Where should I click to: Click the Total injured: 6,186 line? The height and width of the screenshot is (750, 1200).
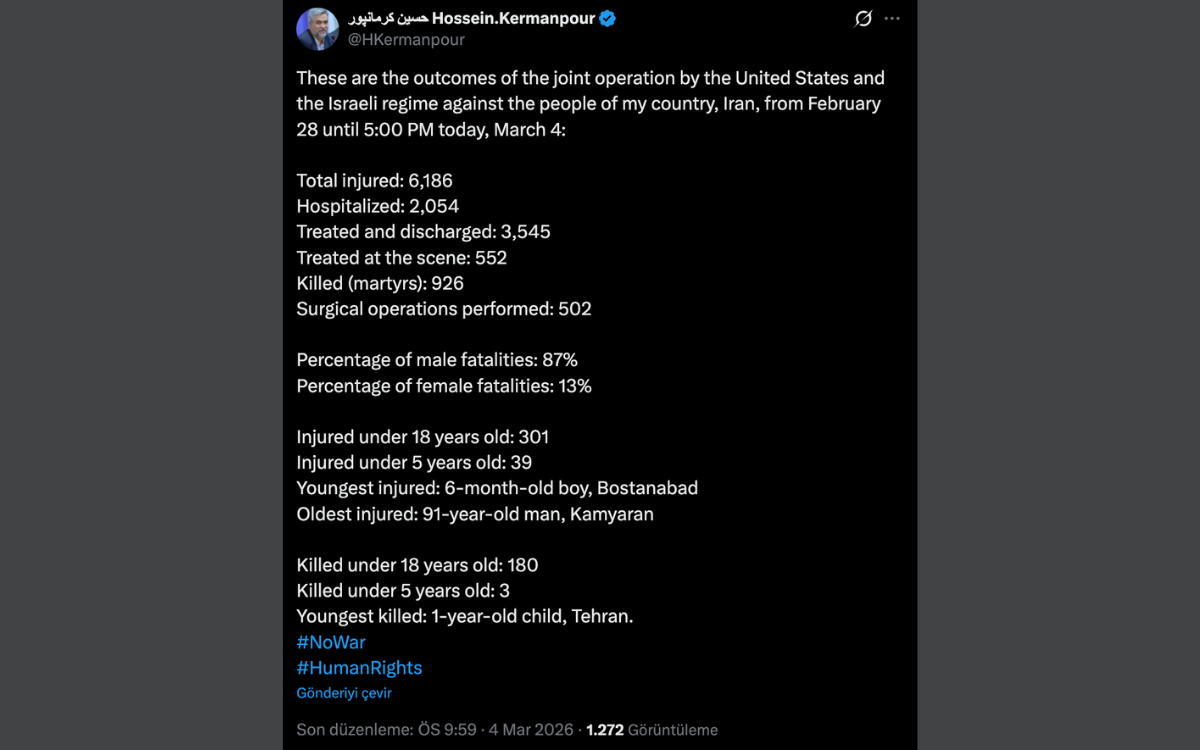374,181
